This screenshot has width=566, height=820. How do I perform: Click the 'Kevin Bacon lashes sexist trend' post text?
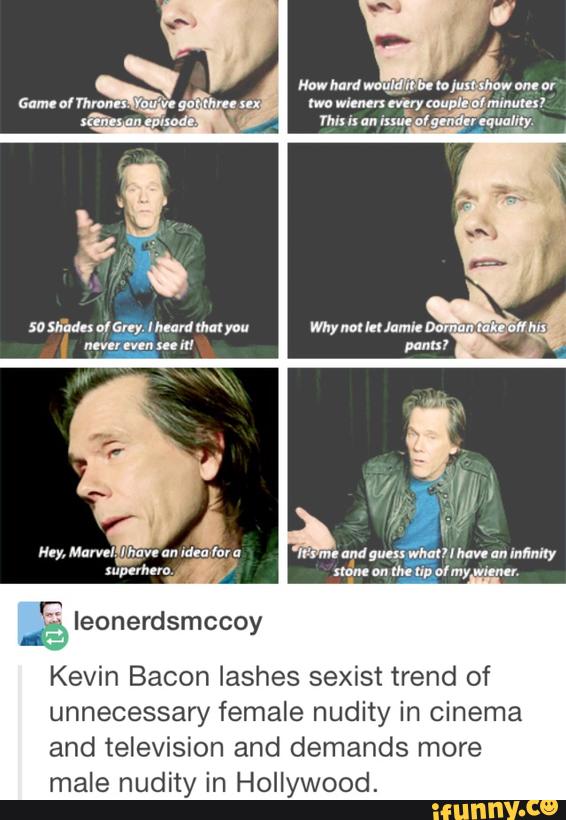[285, 729]
